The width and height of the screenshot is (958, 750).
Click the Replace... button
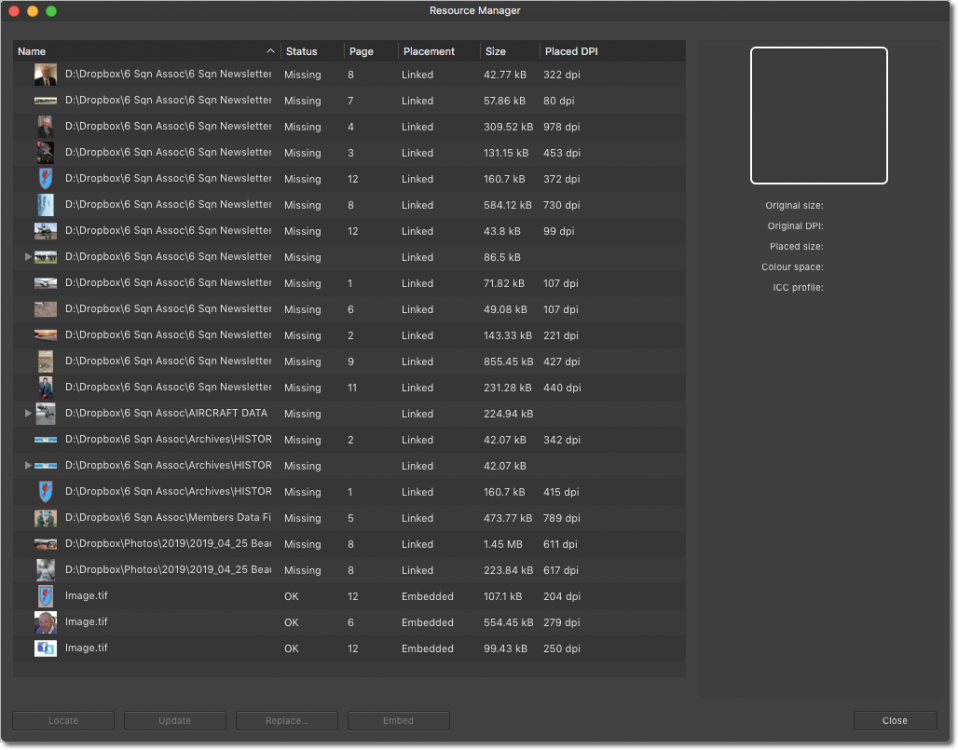(287, 721)
